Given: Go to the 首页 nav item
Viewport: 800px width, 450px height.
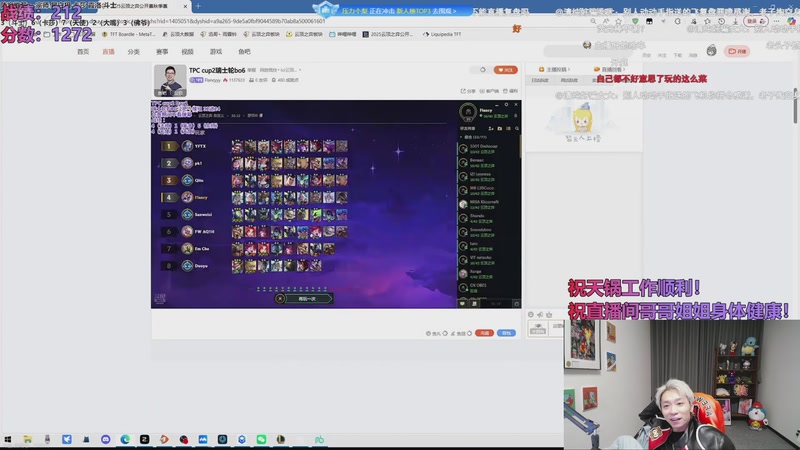Looking at the screenshot, I should pyautogui.click(x=83, y=52).
